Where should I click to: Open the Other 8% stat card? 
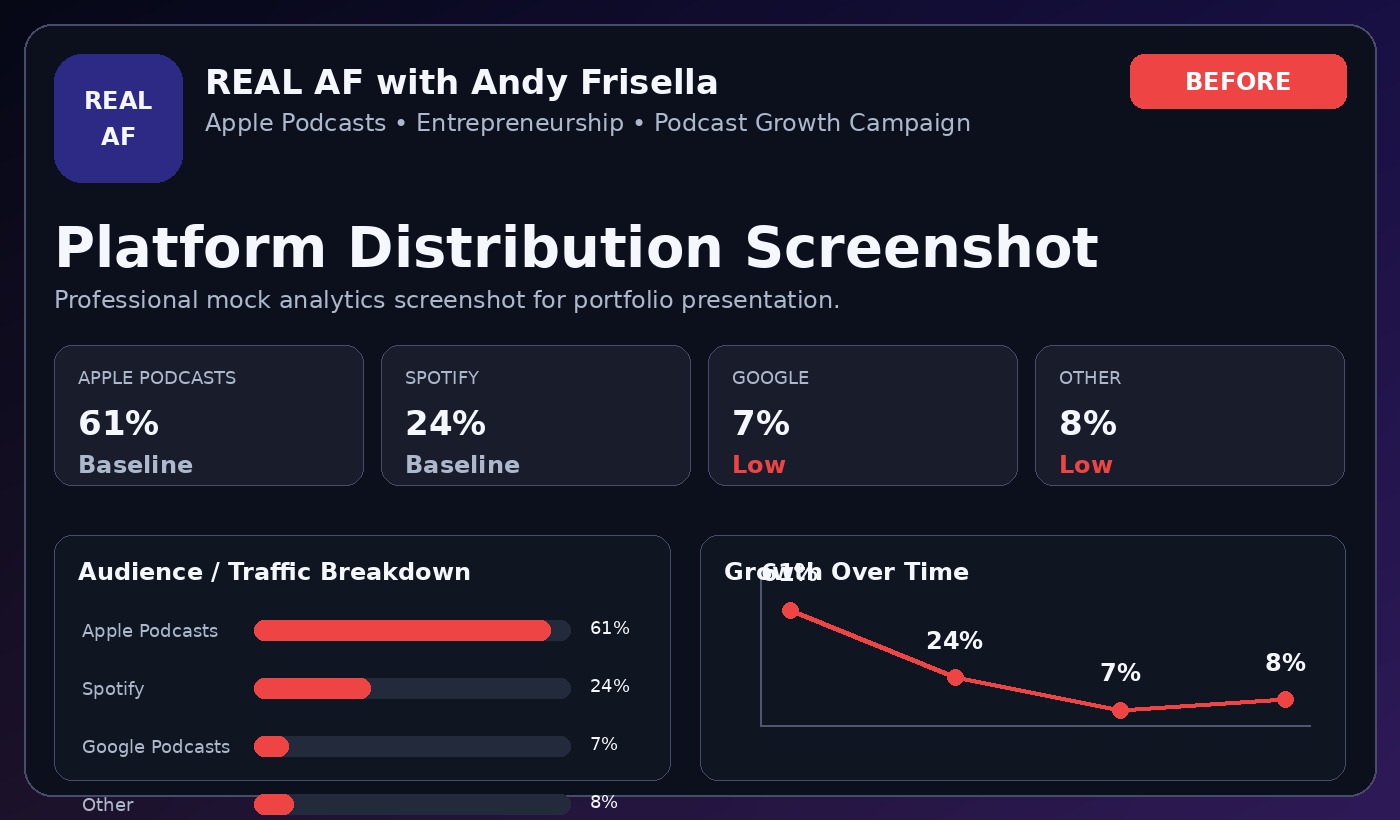click(x=1190, y=415)
